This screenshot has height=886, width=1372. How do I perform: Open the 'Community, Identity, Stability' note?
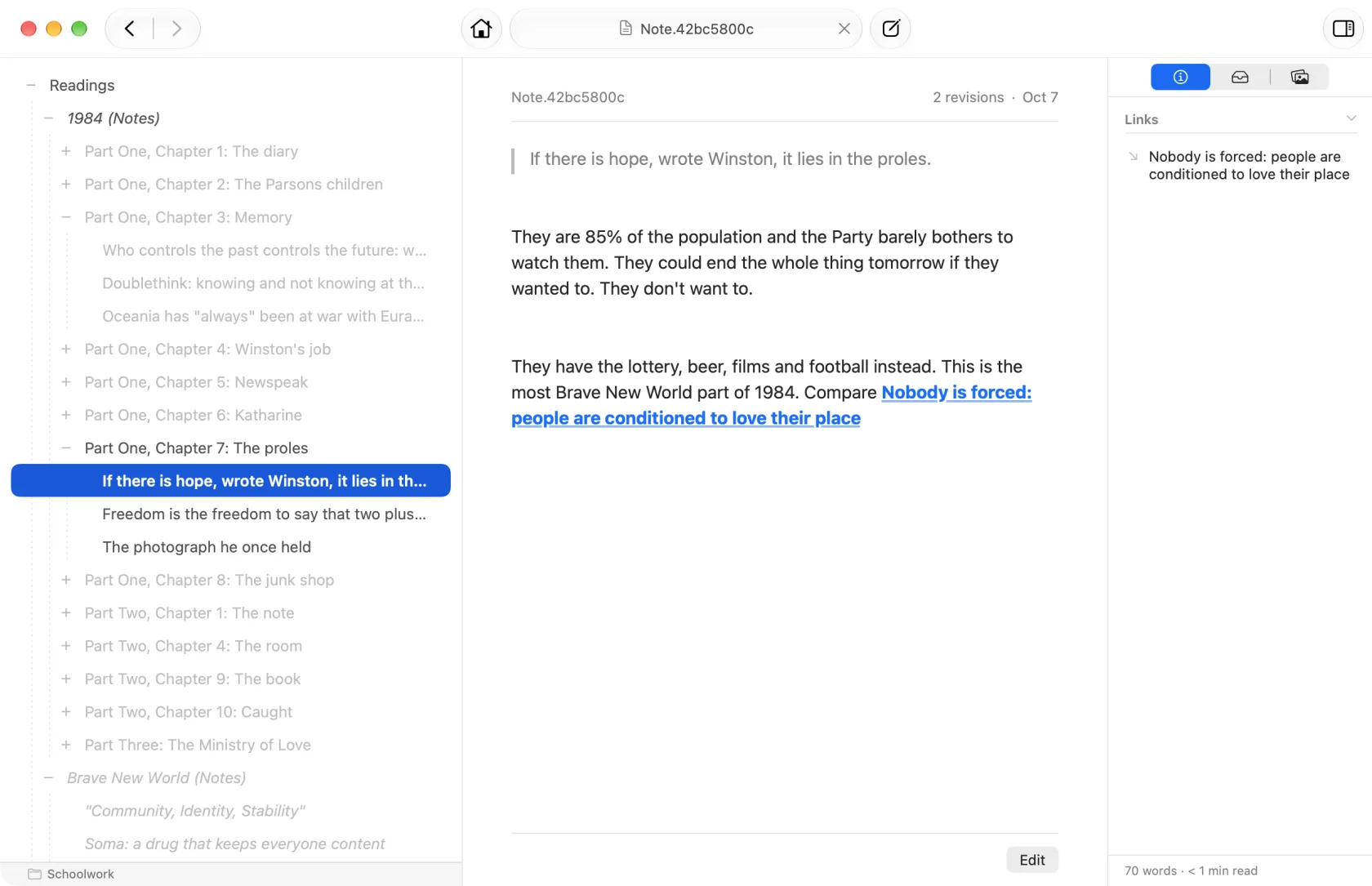(x=195, y=811)
